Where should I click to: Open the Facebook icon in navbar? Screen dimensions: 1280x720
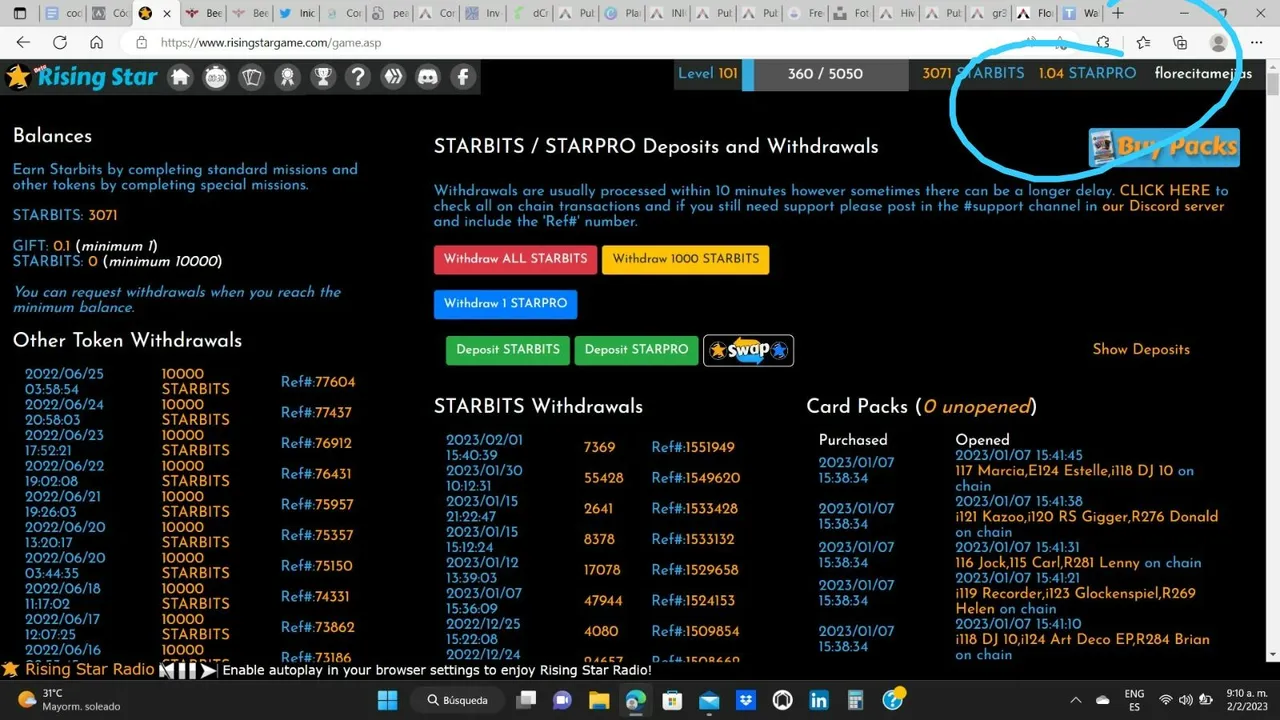[463, 77]
